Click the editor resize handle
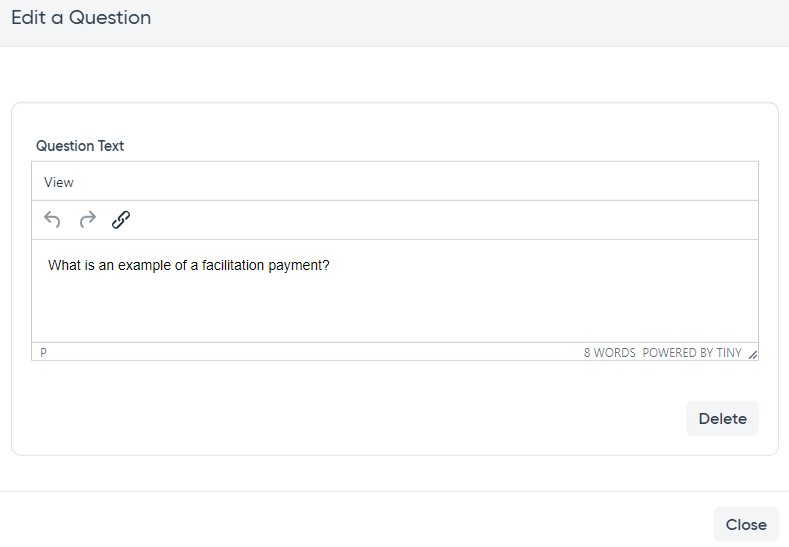Viewport: 789px width, 547px height. coord(753,355)
